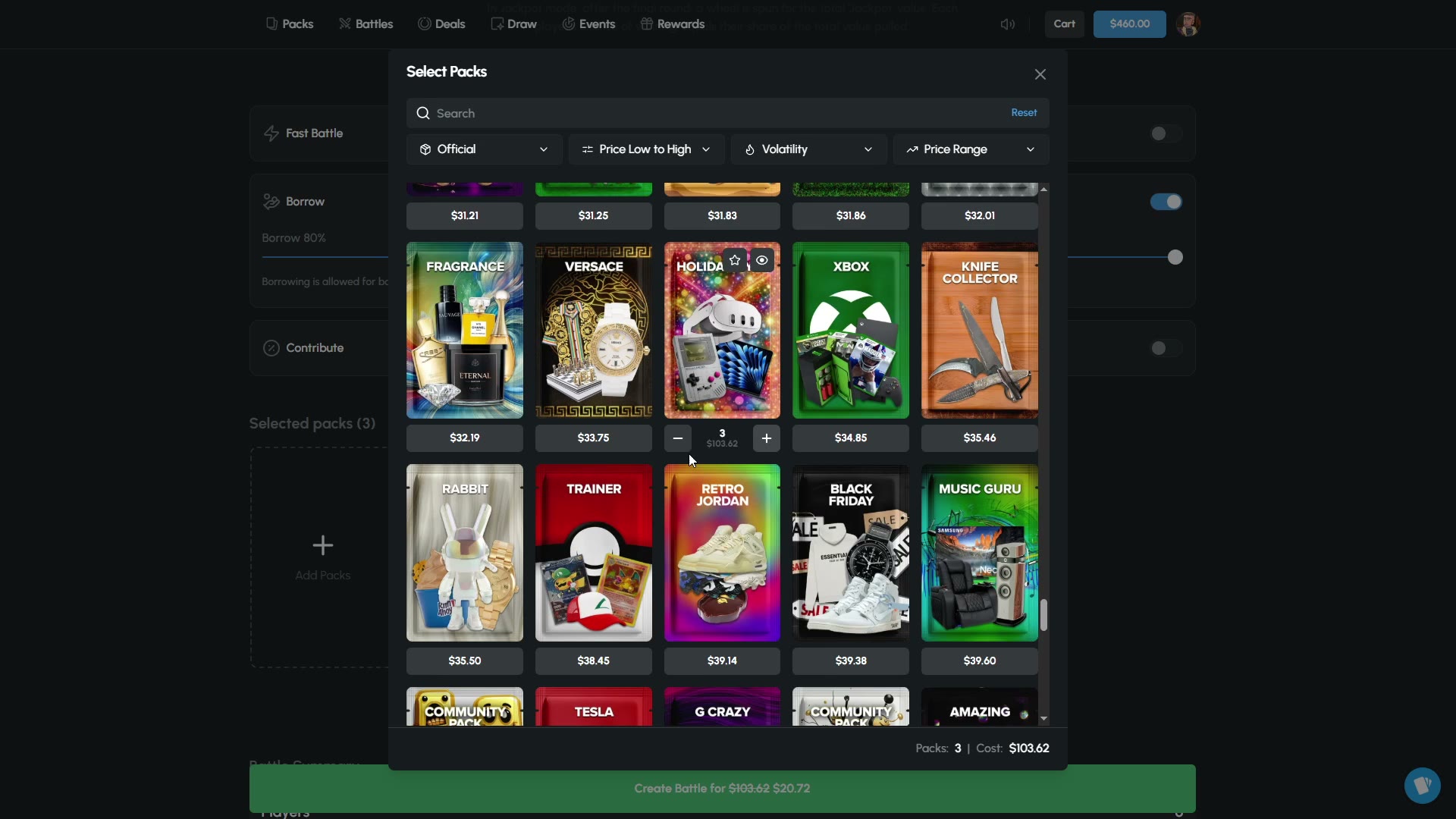The height and width of the screenshot is (819, 1456).
Task: Select the Black Friday pack thumbnail
Action: coord(851,553)
